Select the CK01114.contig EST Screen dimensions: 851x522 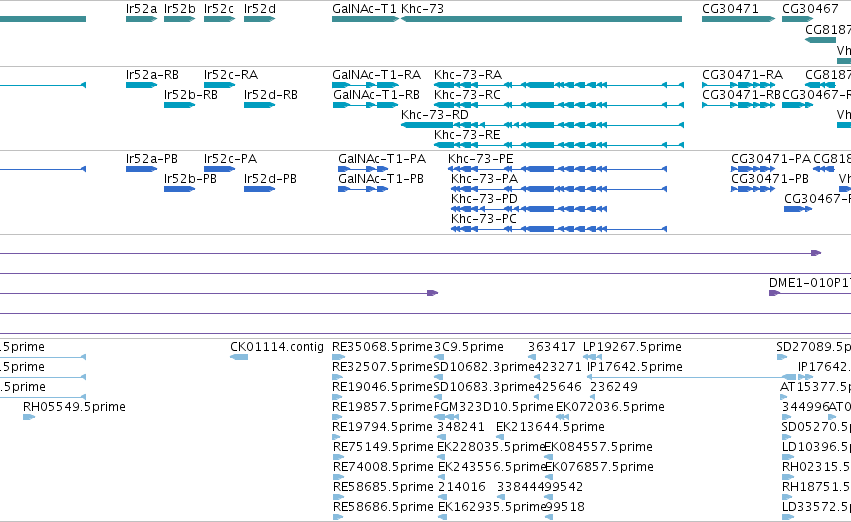239,357
